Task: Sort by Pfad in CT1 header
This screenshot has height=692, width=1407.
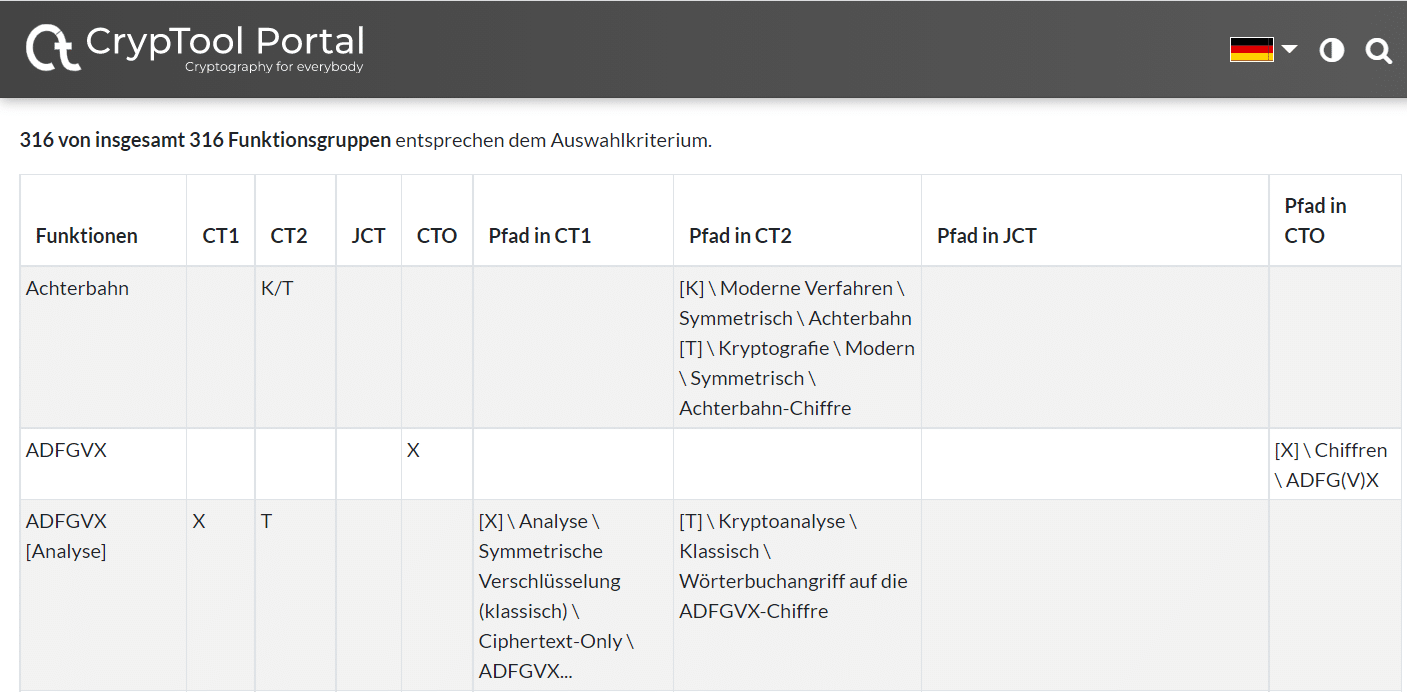Action: coord(540,236)
